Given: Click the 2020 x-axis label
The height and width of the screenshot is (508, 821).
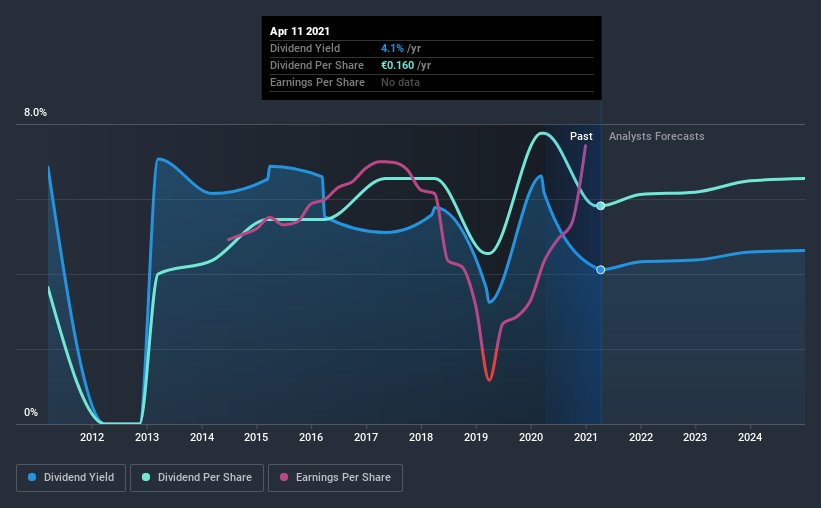Looking at the screenshot, I should [531, 437].
